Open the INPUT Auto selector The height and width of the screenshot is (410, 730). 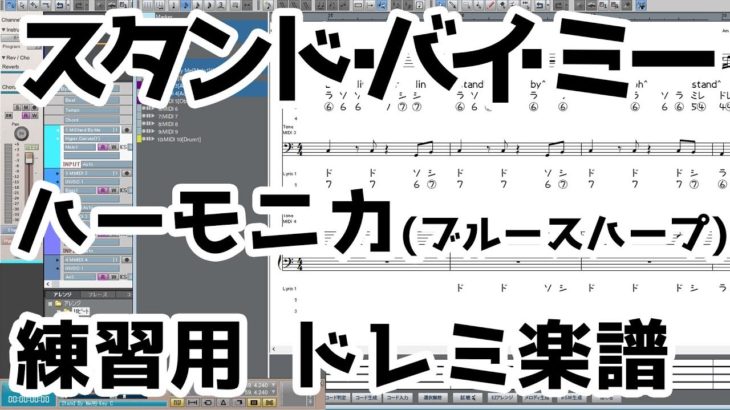coord(100,164)
